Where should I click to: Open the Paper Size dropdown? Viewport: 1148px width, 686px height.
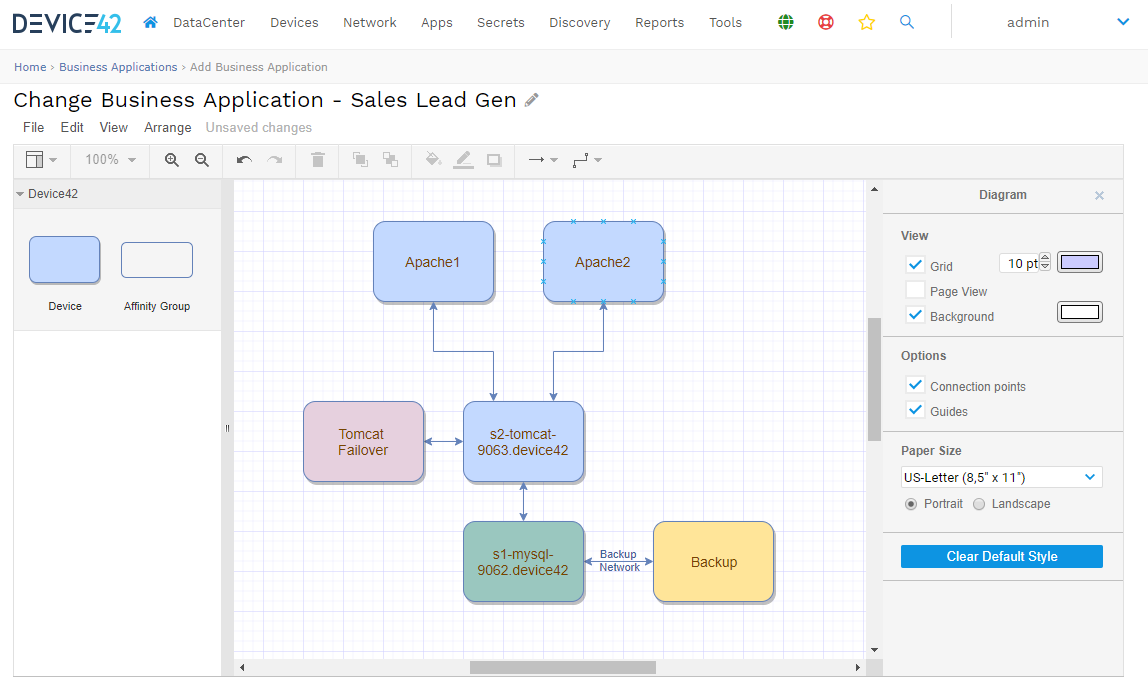click(x=1002, y=477)
